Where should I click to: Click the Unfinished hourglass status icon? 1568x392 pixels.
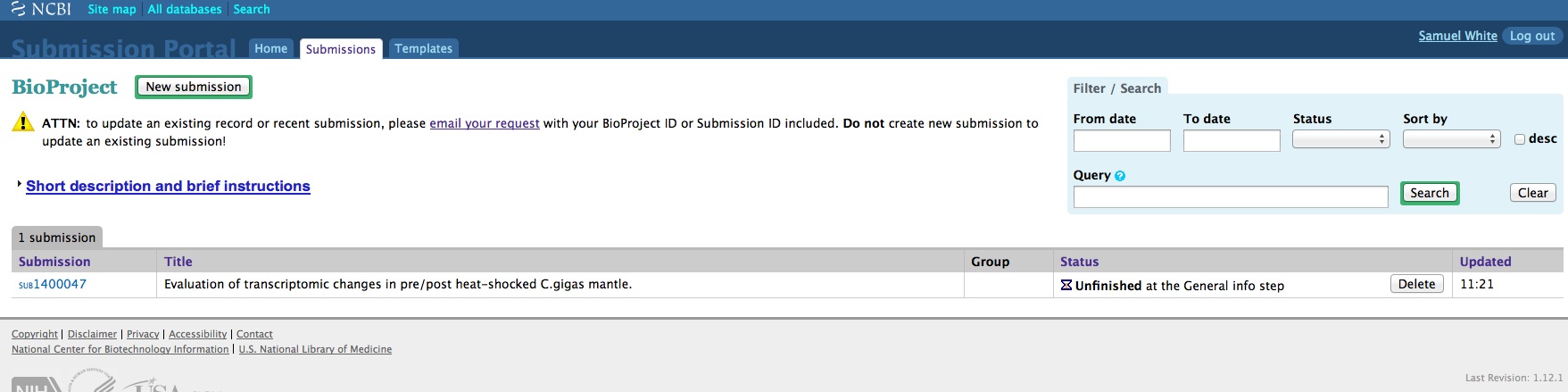[1066, 285]
